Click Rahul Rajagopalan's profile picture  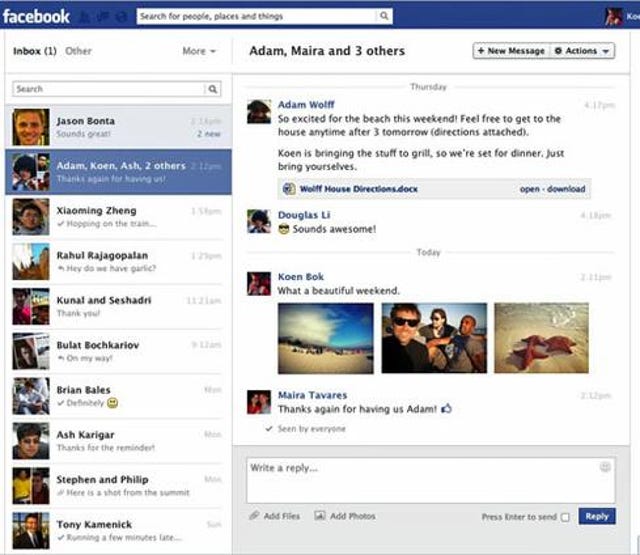[31, 262]
